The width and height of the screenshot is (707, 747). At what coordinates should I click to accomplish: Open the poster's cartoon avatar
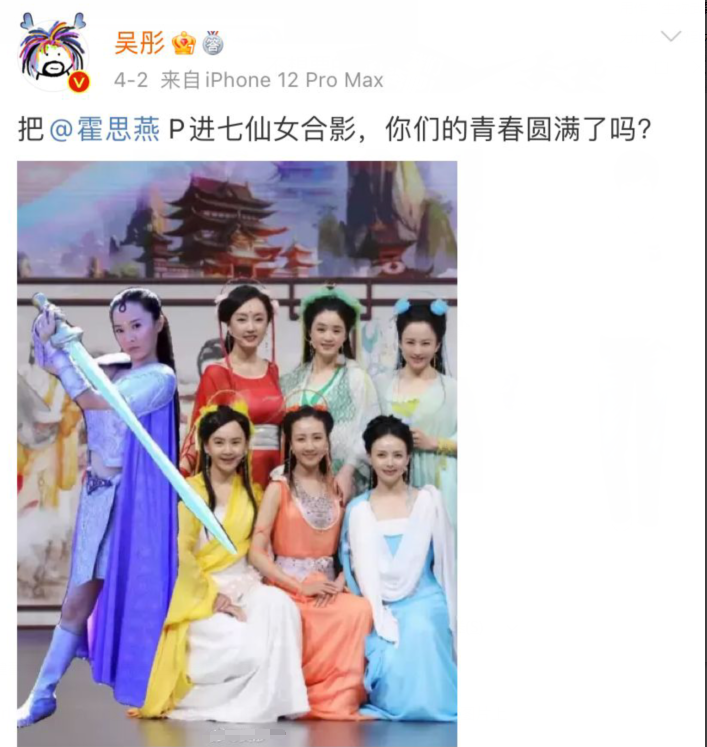(x=52, y=51)
